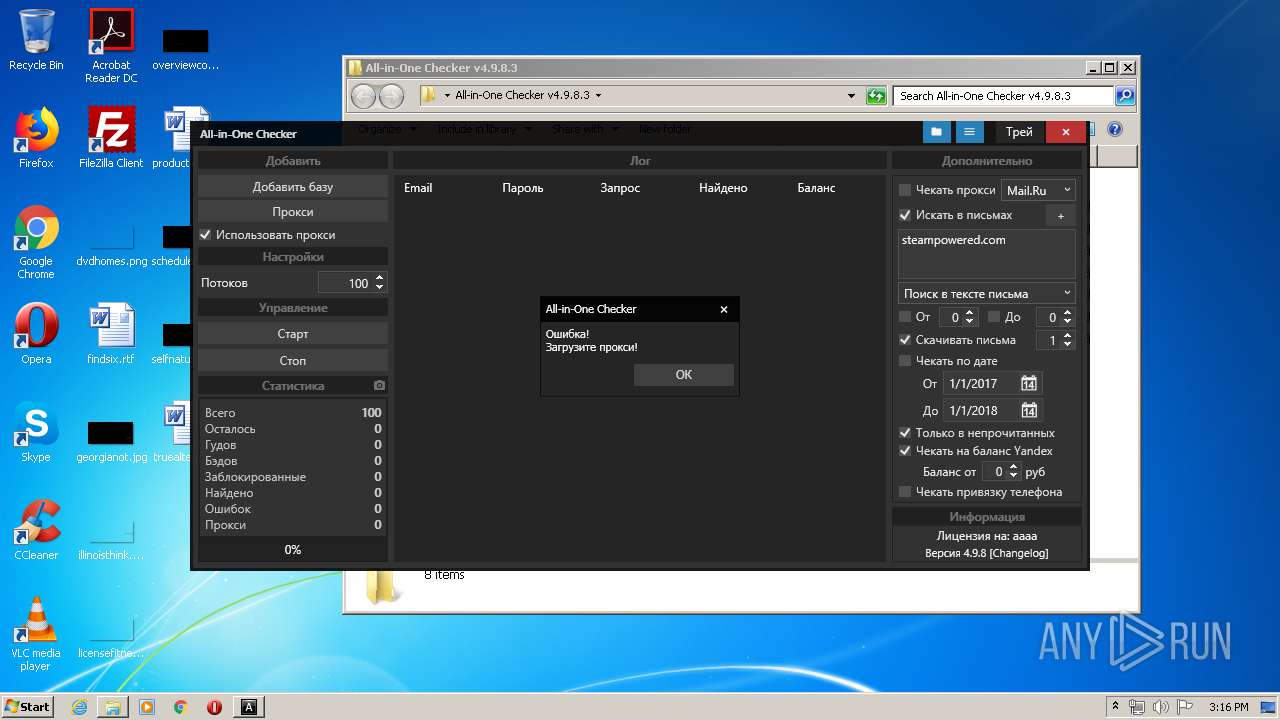Click the steampowered.com search text box

(x=987, y=254)
